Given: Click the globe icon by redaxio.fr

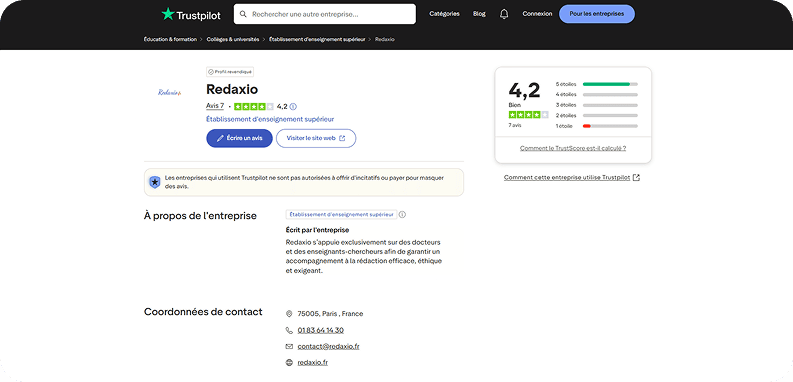Looking at the screenshot, I should 289,363.
